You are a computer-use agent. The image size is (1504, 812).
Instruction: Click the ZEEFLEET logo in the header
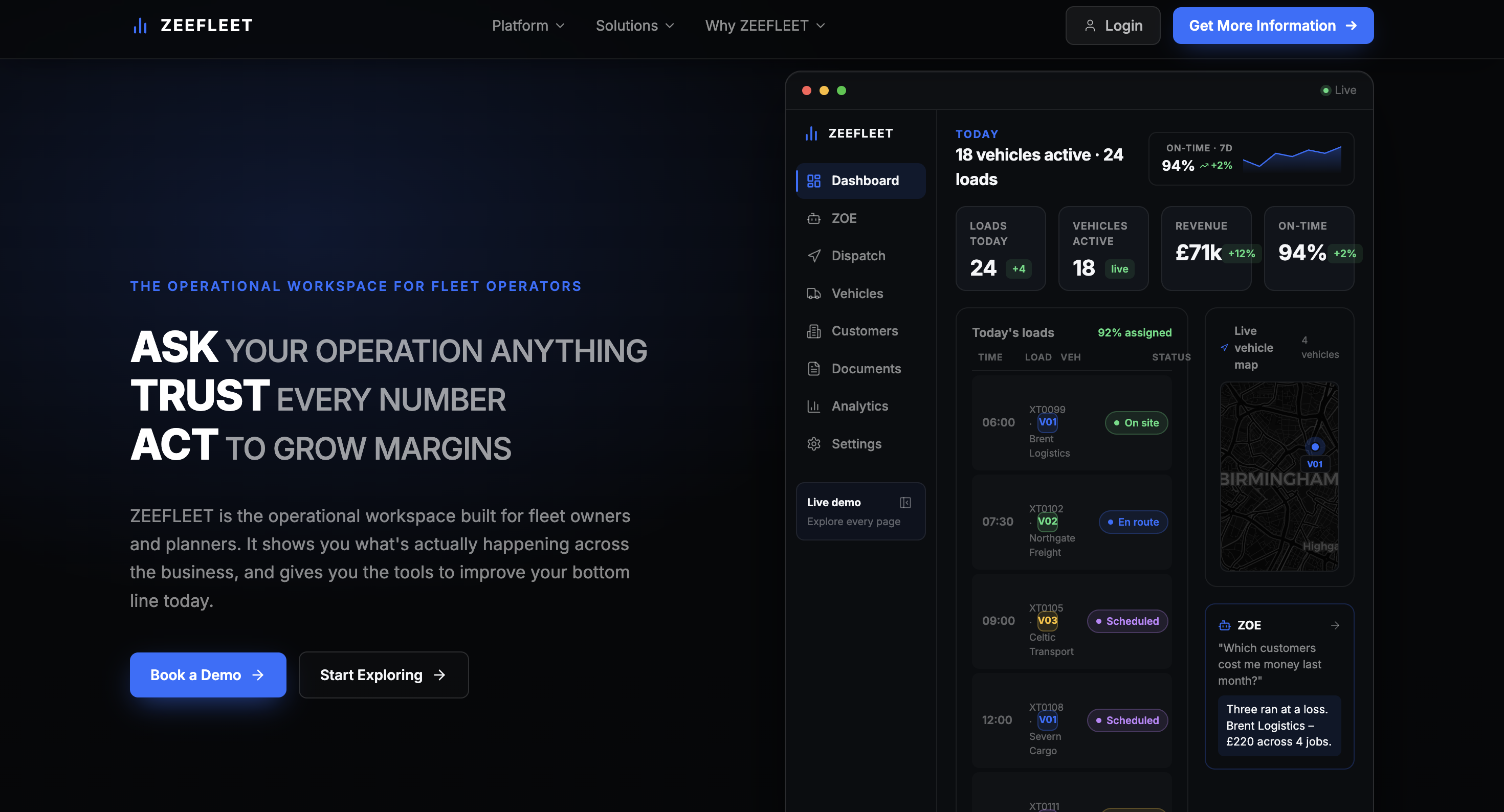point(192,26)
